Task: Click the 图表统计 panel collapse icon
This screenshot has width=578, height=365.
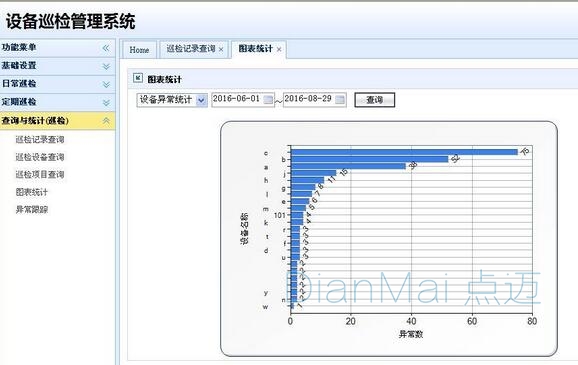Action: (138, 78)
